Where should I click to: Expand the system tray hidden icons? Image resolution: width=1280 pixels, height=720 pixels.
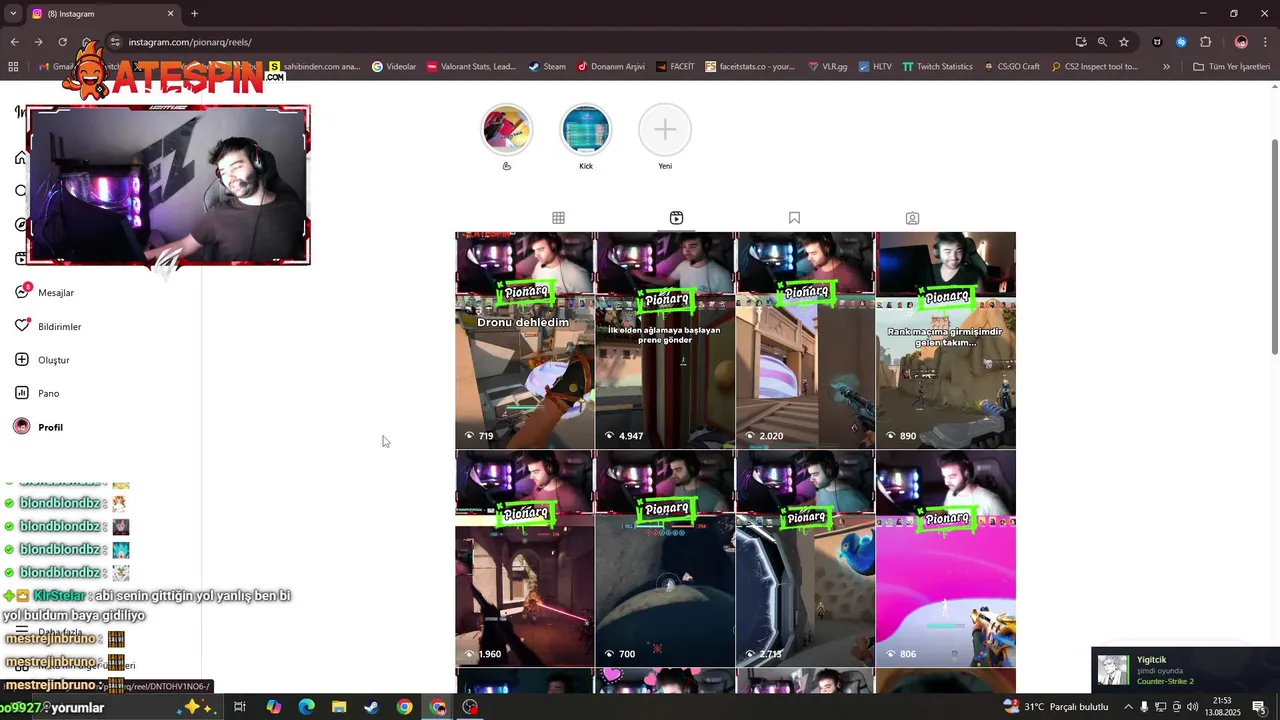click(x=1129, y=707)
